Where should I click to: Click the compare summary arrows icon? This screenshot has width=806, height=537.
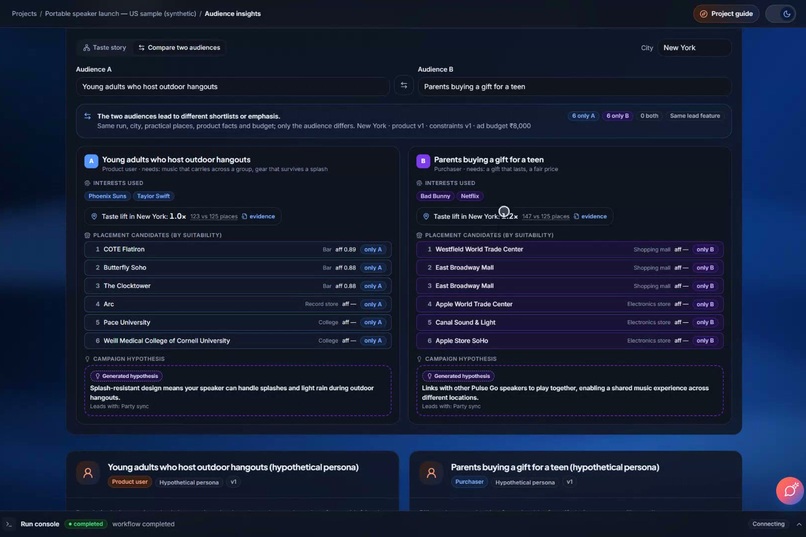pyautogui.click(x=87, y=117)
